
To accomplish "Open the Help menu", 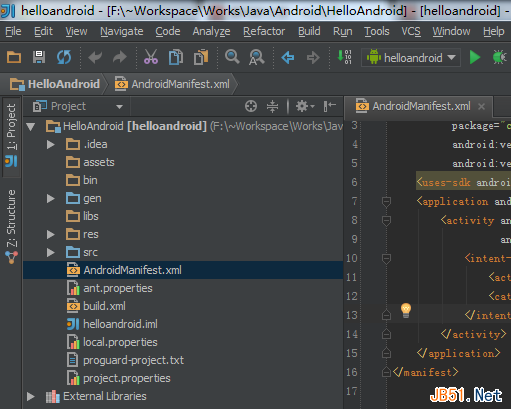I will [x=494, y=31].
